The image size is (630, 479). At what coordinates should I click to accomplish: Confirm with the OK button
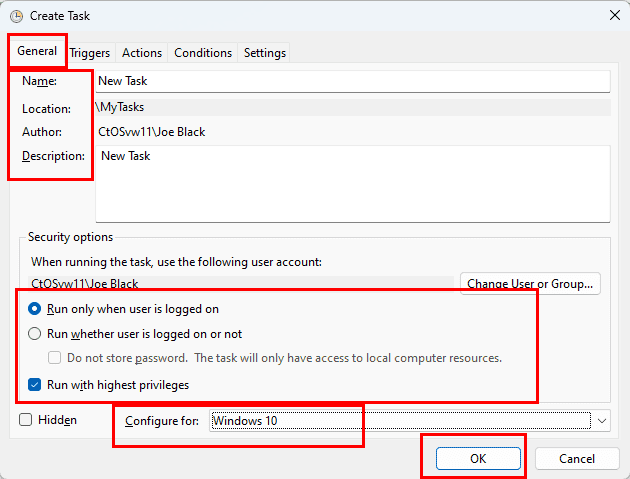point(478,459)
